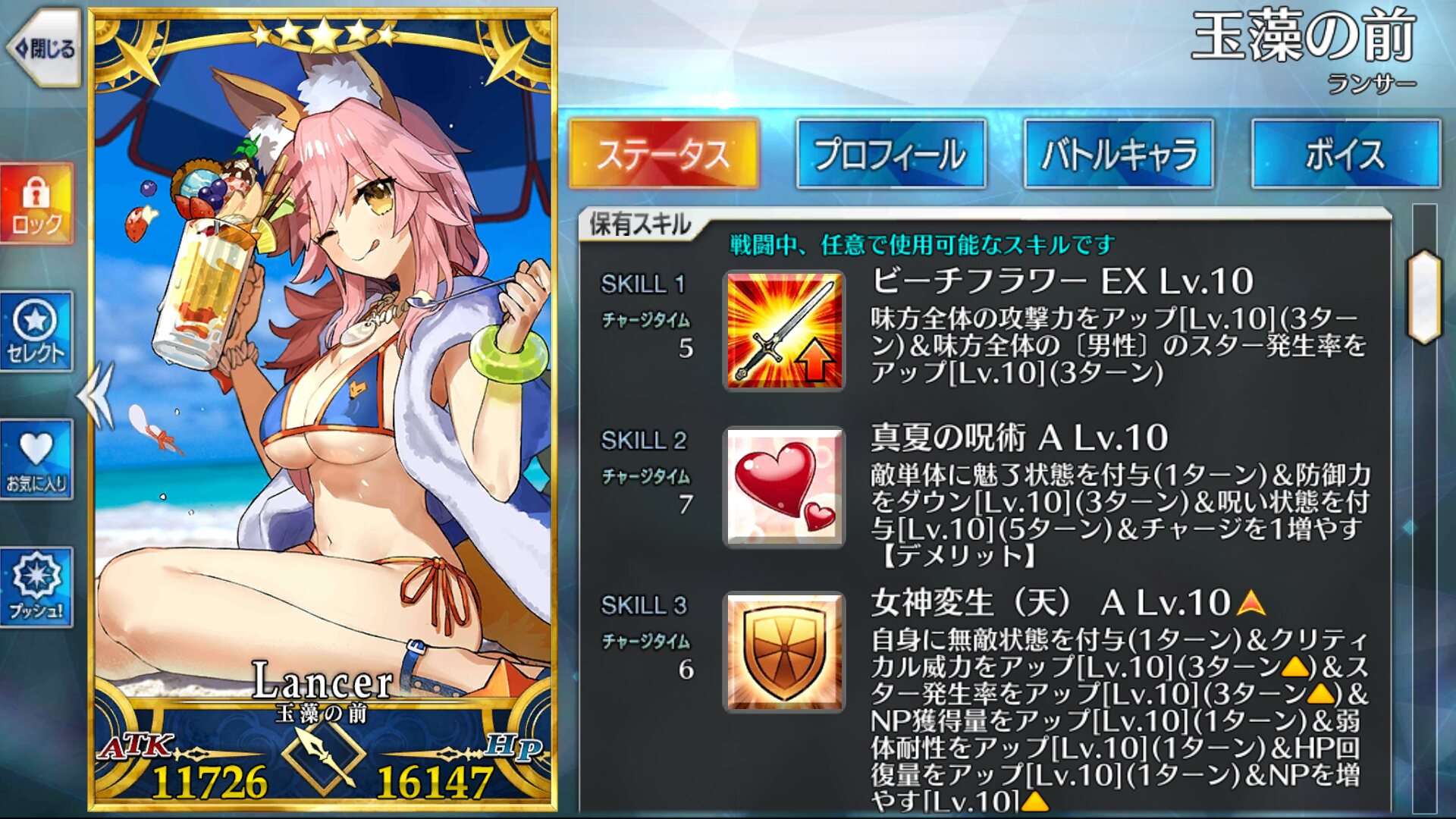
Task: Switch to the プロフィール tab
Action: point(891,153)
